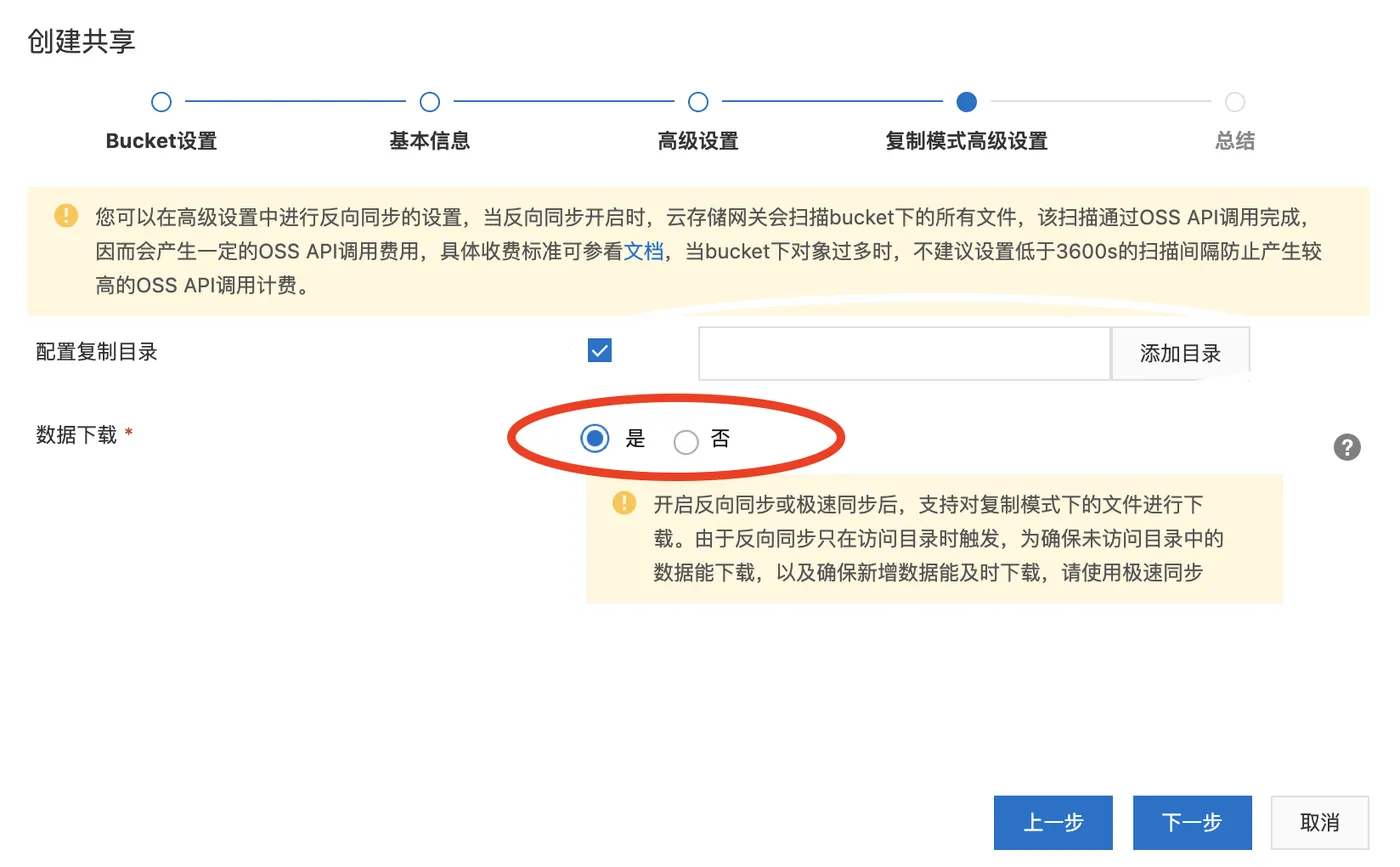Image resolution: width=1400 pixels, height=867 pixels.
Task: Click the 基本信息 step label
Action: coord(430,141)
